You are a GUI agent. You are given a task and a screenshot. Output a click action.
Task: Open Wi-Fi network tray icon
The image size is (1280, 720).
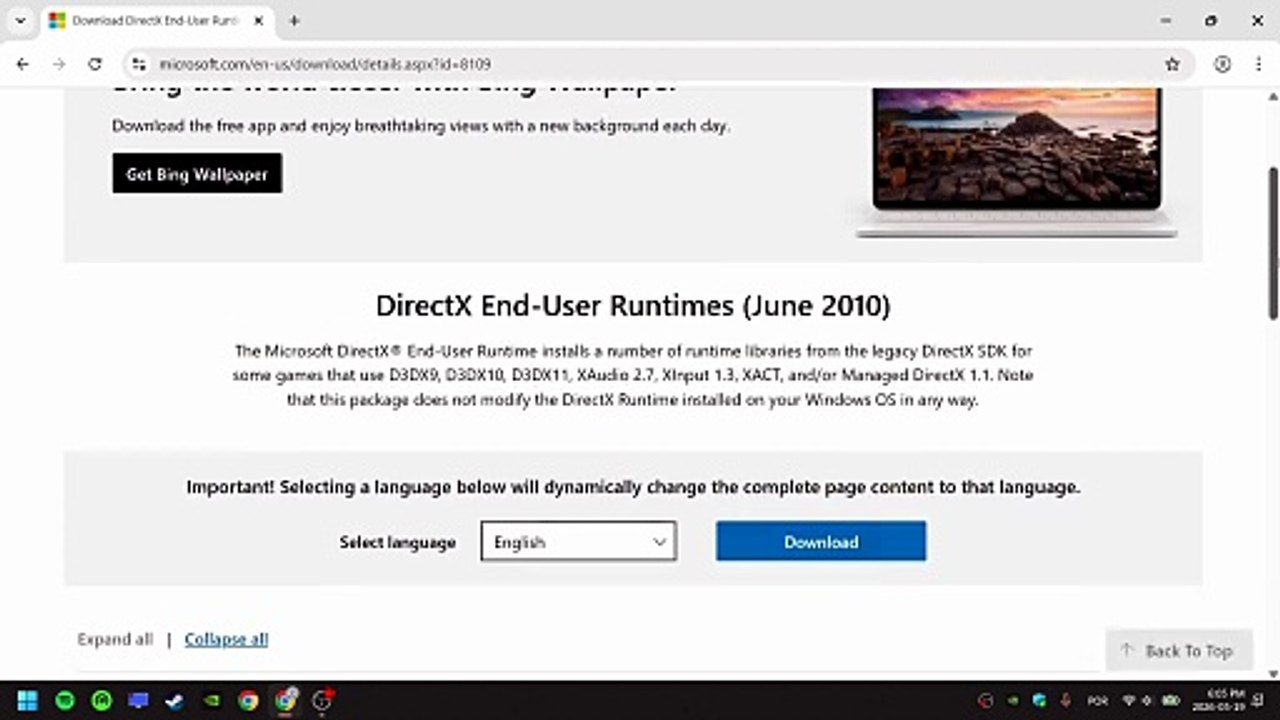[1130, 700]
